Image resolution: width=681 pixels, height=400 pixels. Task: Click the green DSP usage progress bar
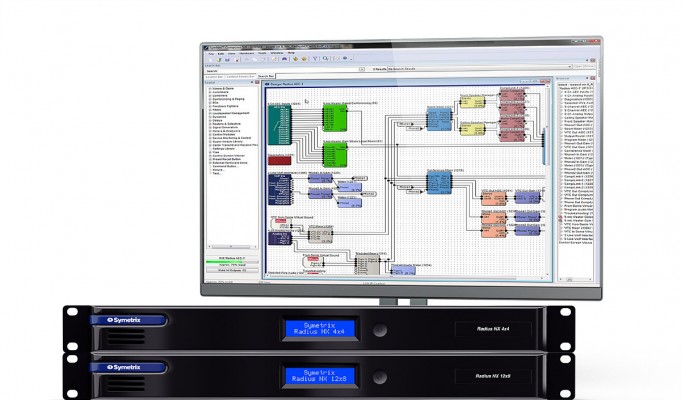[232, 262]
